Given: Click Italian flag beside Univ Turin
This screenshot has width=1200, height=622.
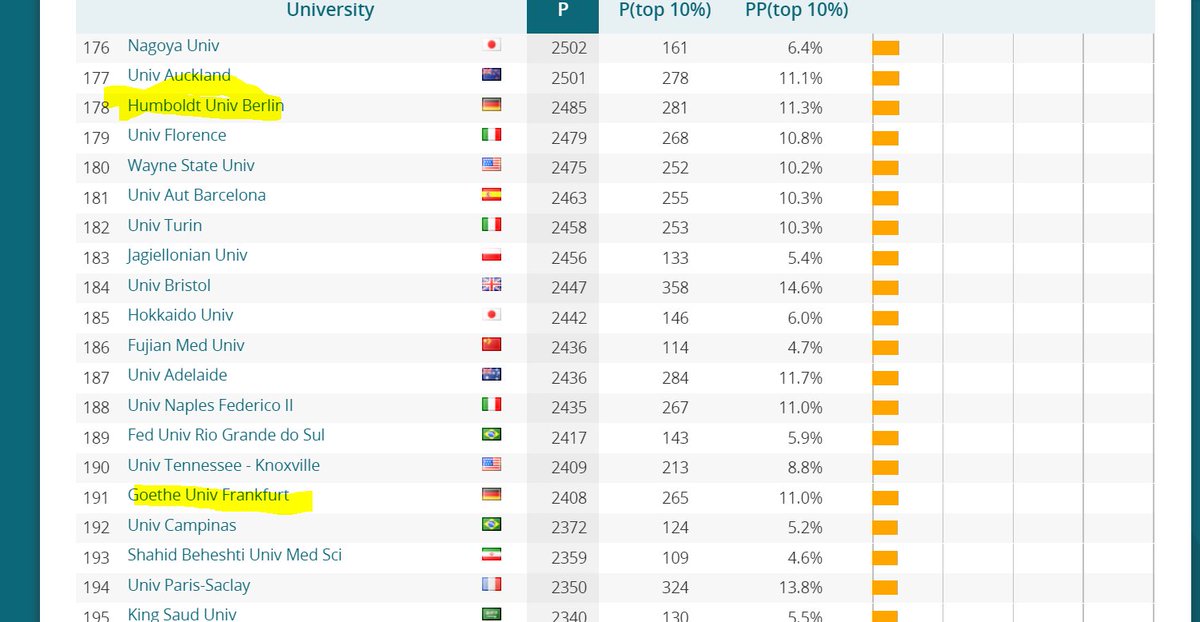Looking at the screenshot, I should pos(491,225).
